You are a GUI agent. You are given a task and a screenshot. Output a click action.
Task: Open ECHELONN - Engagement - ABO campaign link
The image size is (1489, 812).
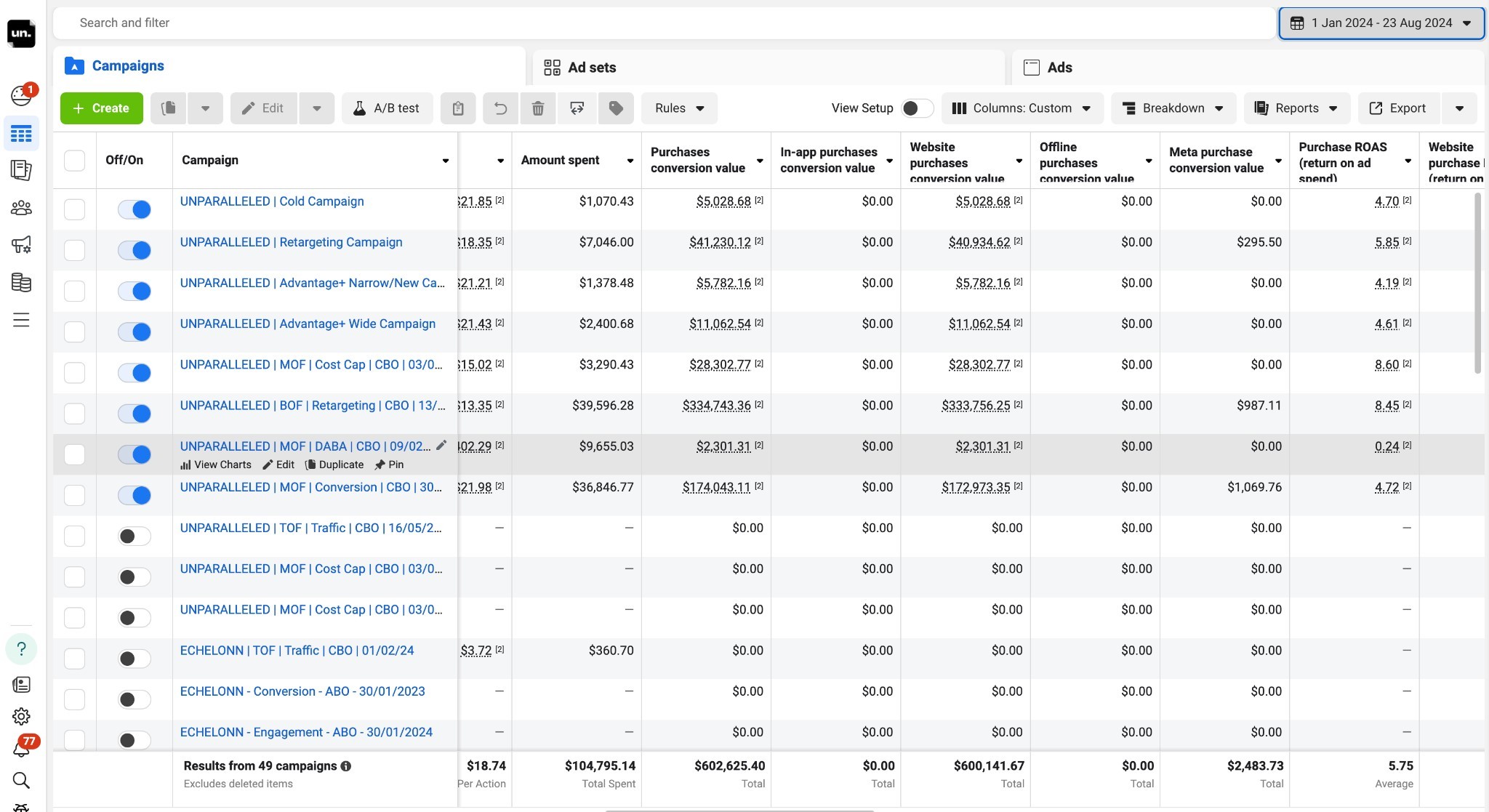306,732
